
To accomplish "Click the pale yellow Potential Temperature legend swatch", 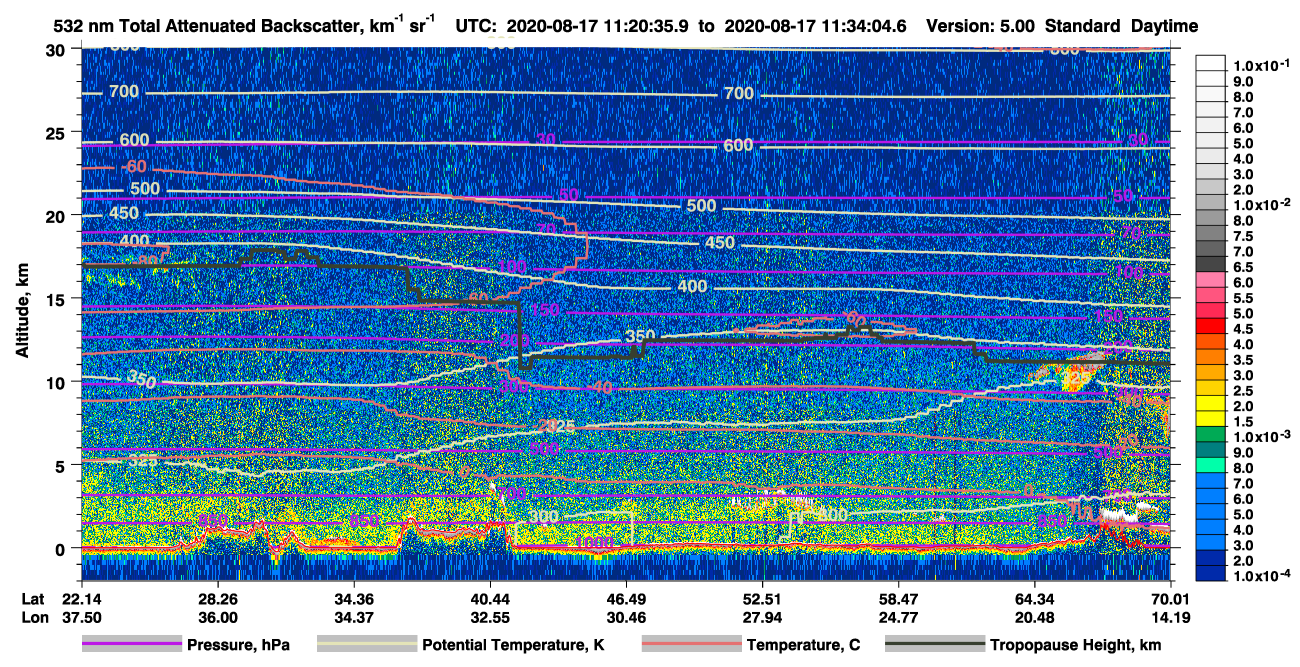I will (366, 645).
